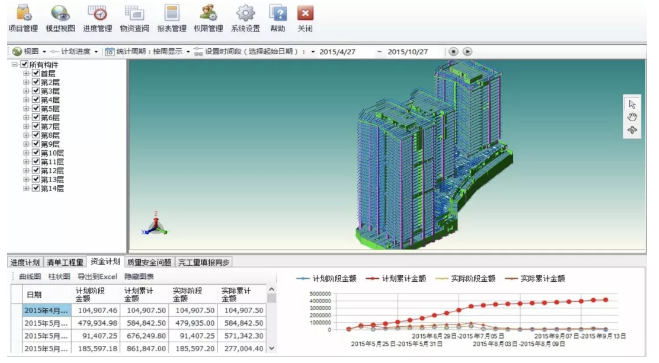Click the 曲线图 button
Image resolution: width=659 pixels, height=363 pixels.
click(x=30, y=276)
